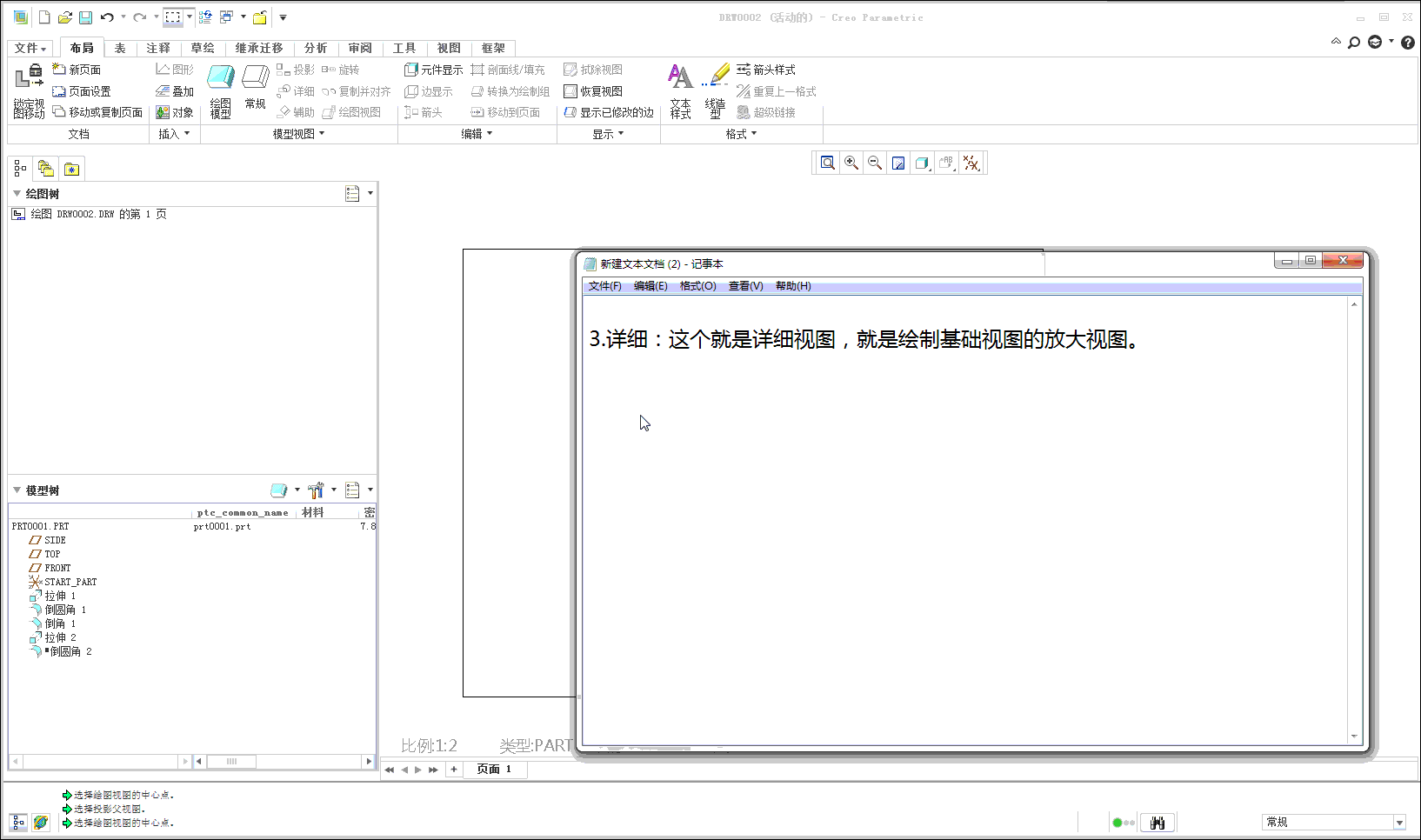Insert a General view (常规)
Viewport: 1421px width, 840px height.
pyautogui.click(x=256, y=87)
